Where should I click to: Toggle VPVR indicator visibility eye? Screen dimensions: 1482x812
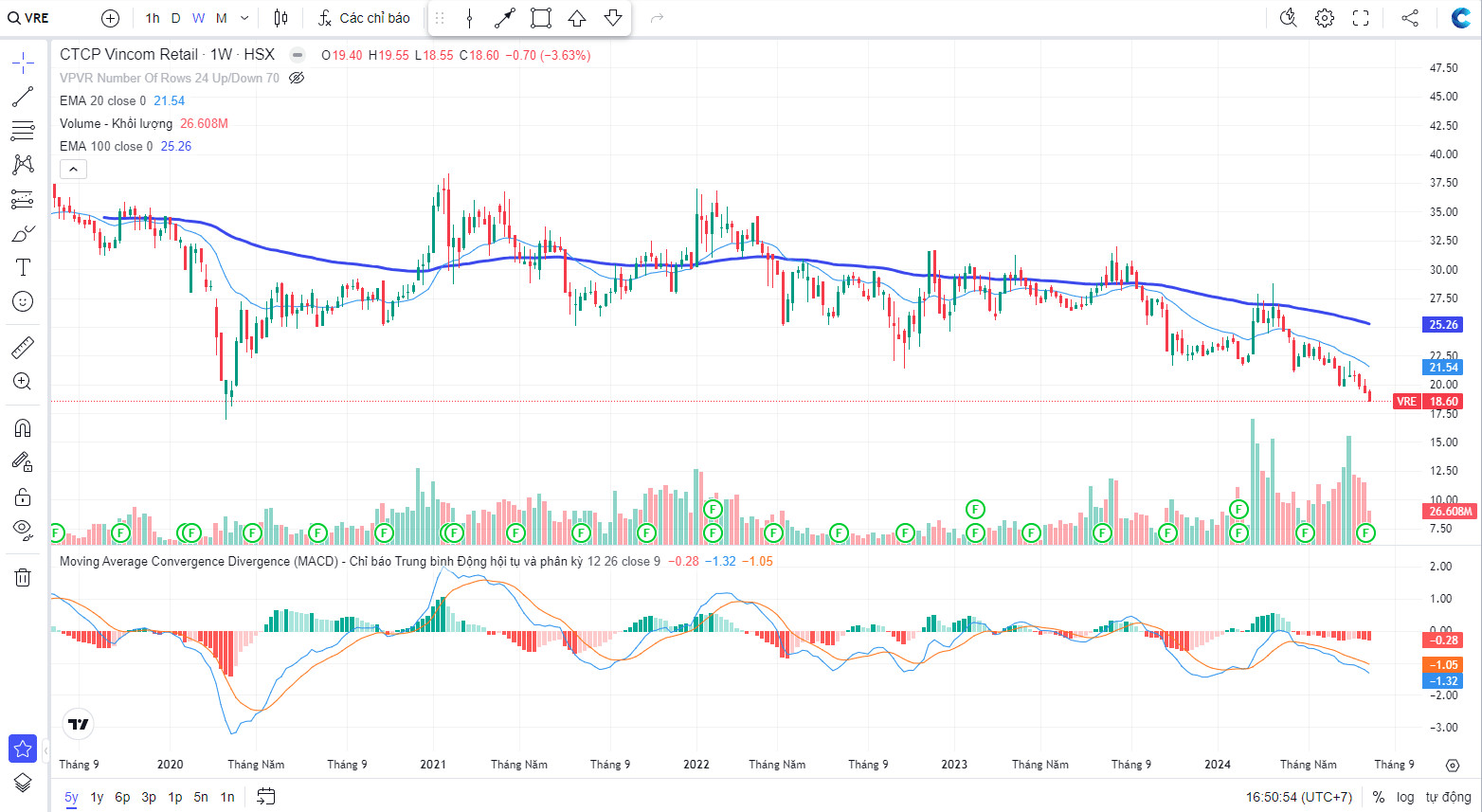click(297, 78)
